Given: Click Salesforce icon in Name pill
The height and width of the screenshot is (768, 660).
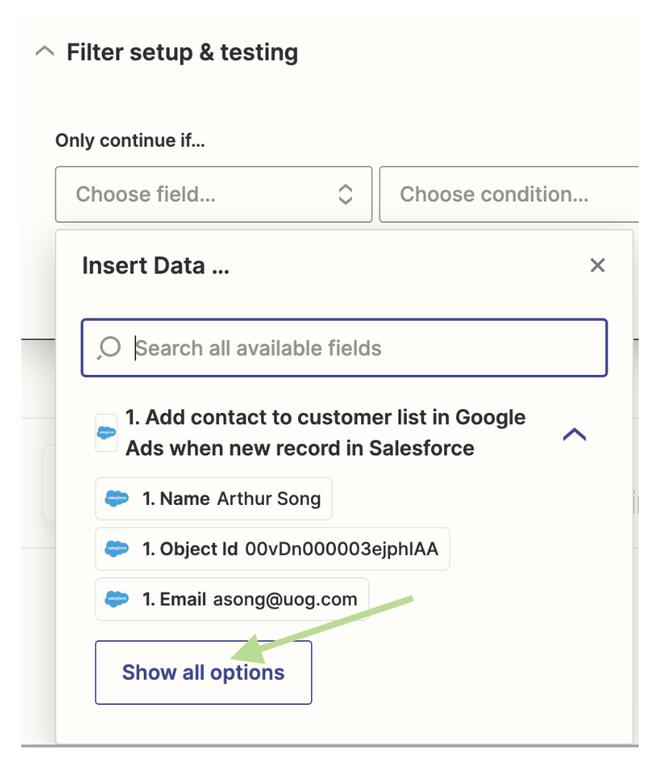Looking at the screenshot, I should coord(117,499).
